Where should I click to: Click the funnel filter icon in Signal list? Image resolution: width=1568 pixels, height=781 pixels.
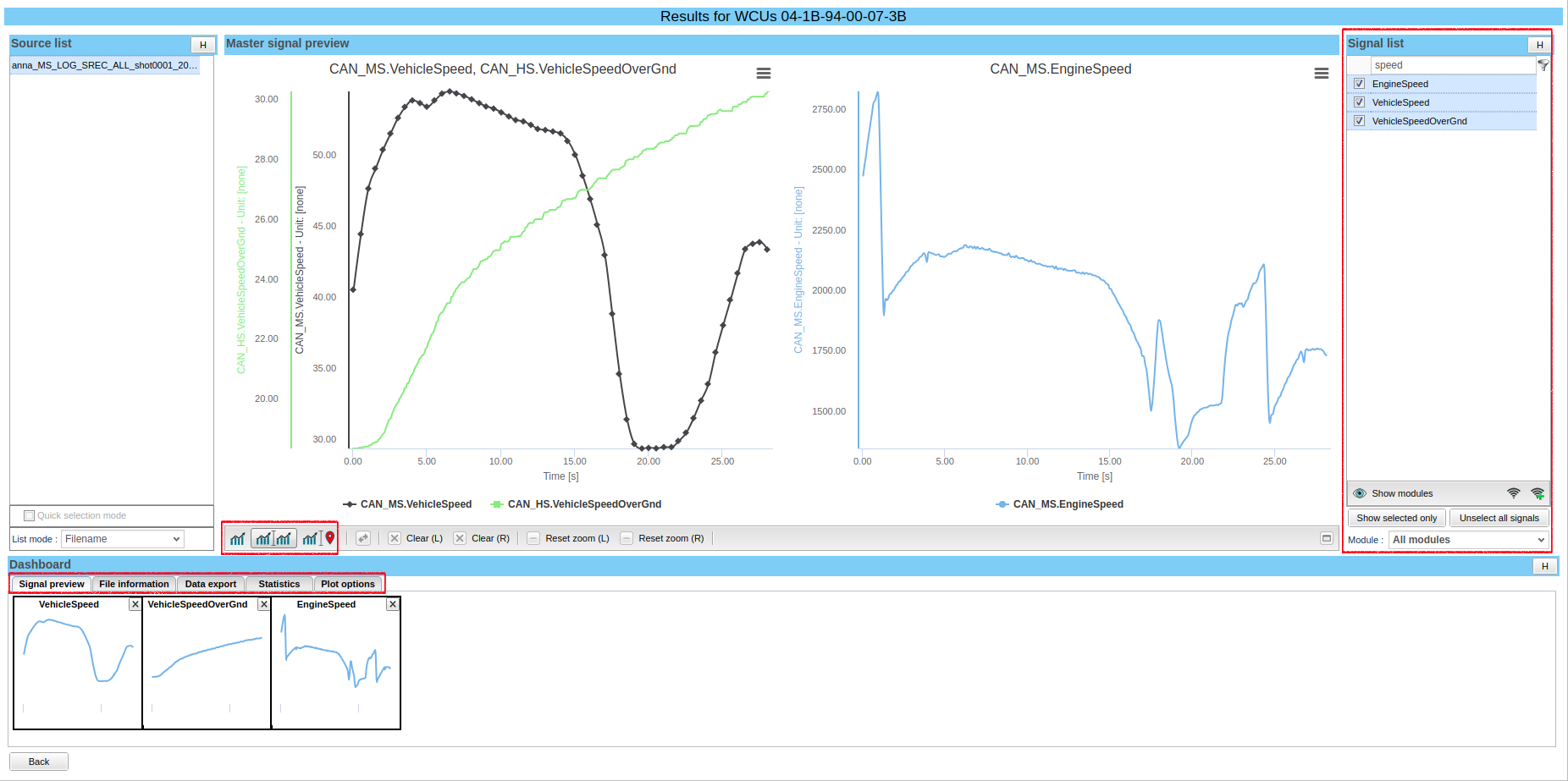pos(1543,65)
